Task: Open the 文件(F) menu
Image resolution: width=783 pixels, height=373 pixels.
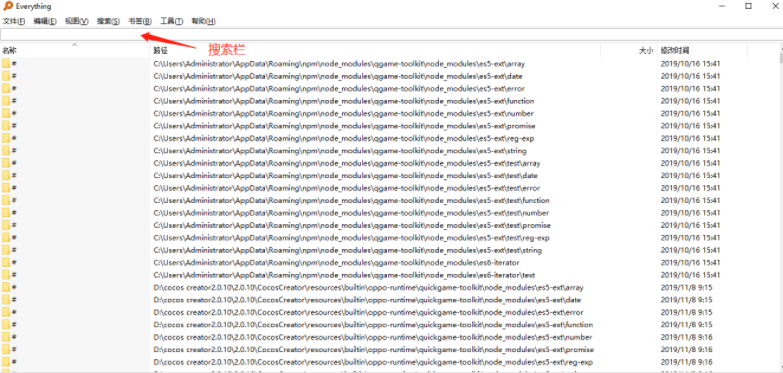Action: [x=14, y=21]
